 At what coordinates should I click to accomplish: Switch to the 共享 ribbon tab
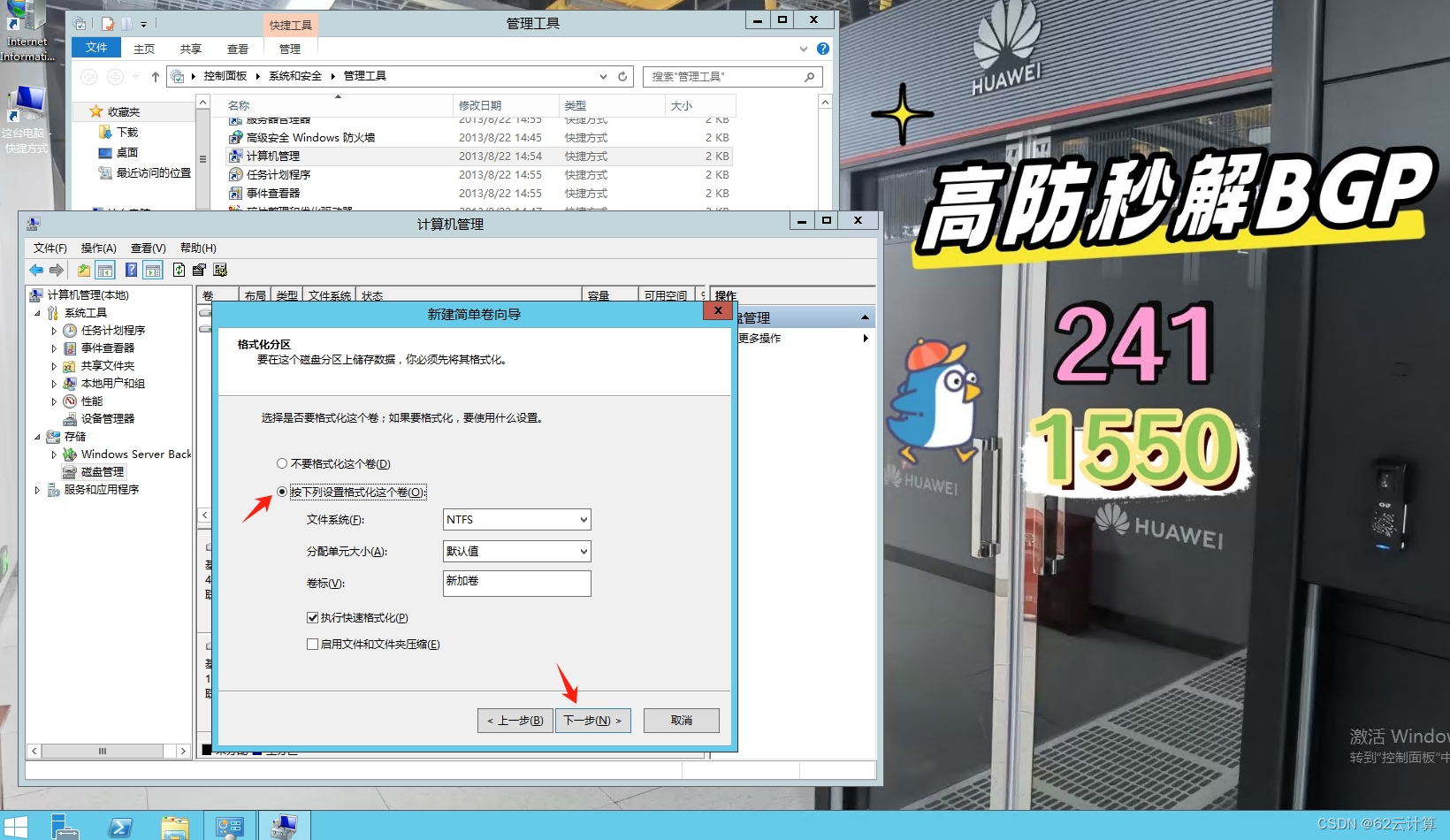click(189, 49)
